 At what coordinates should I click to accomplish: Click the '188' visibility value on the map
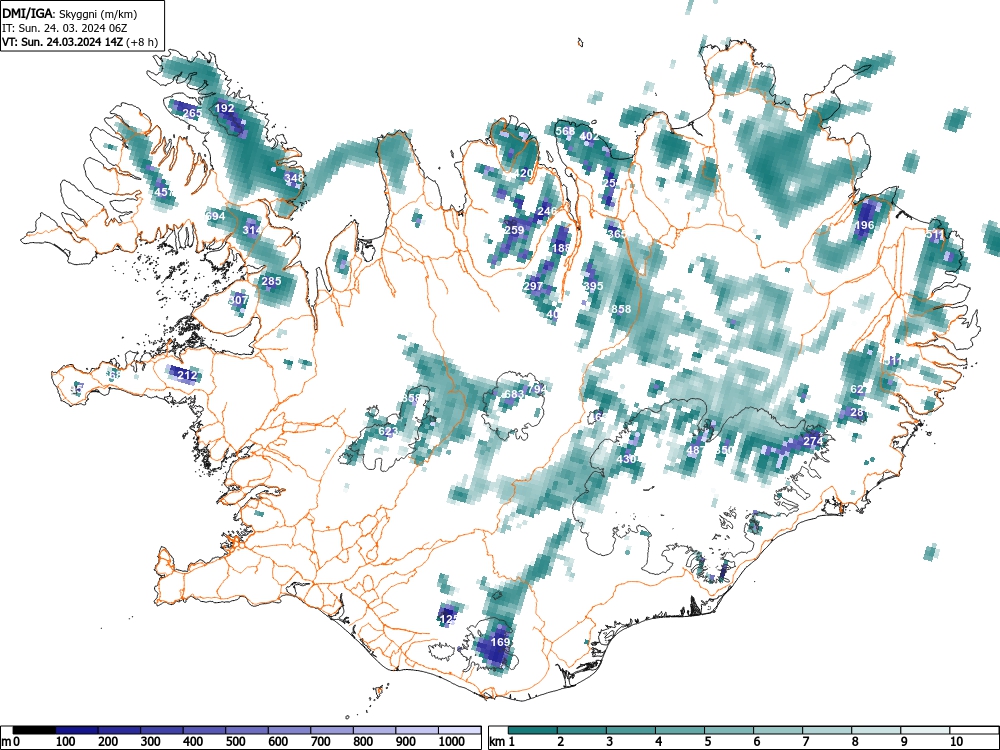(x=561, y=248)
